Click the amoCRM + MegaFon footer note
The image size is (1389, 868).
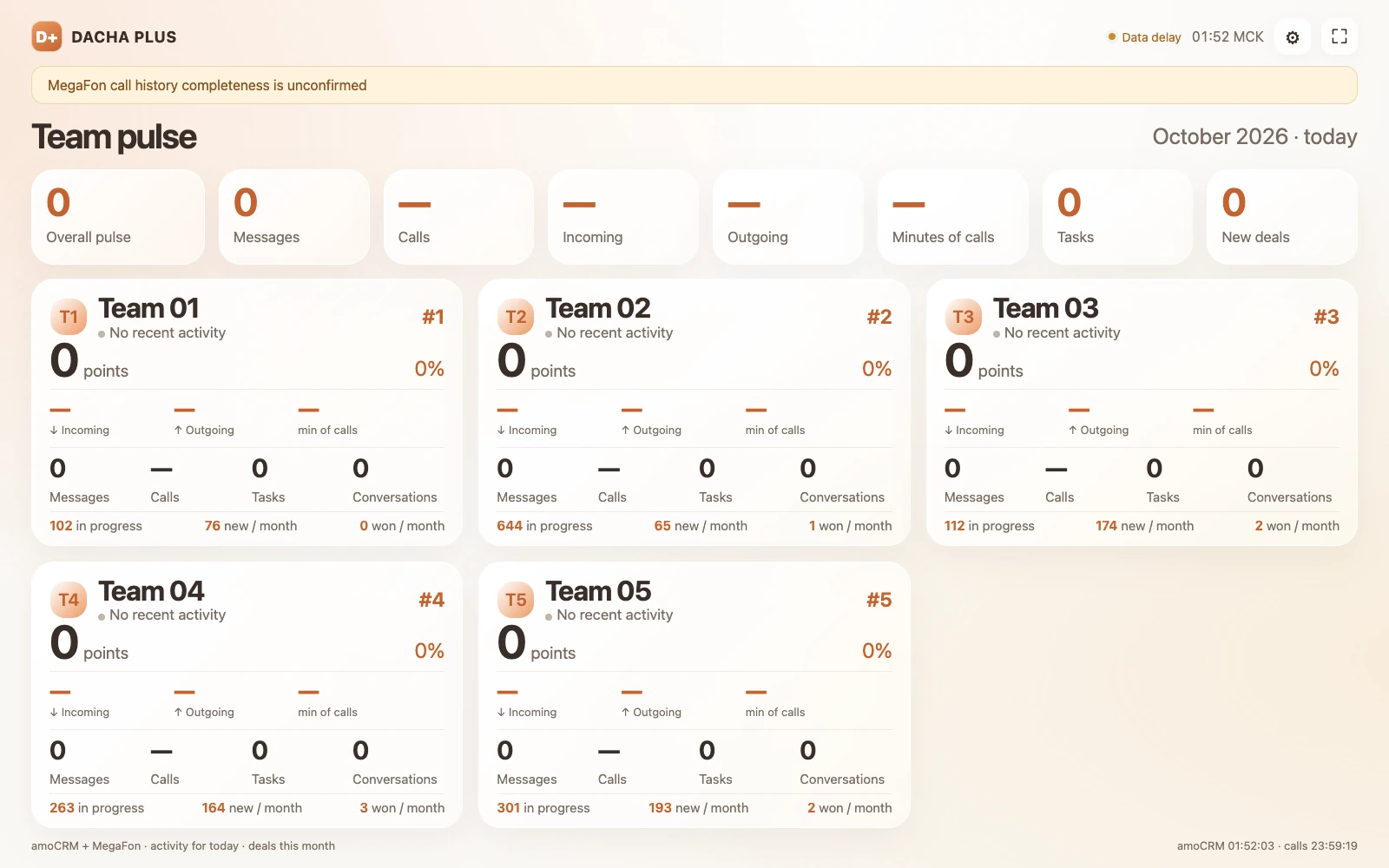click(x=183, y=846)
